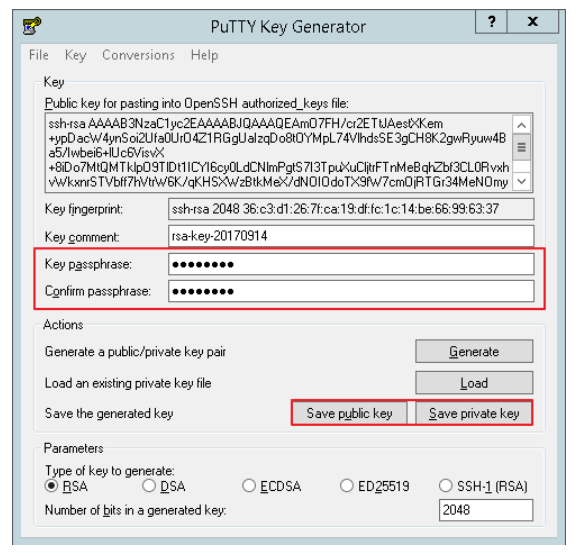Open the Key menu
The height and width of the screenshot is (556, 577).
click(x=75, y=55)
